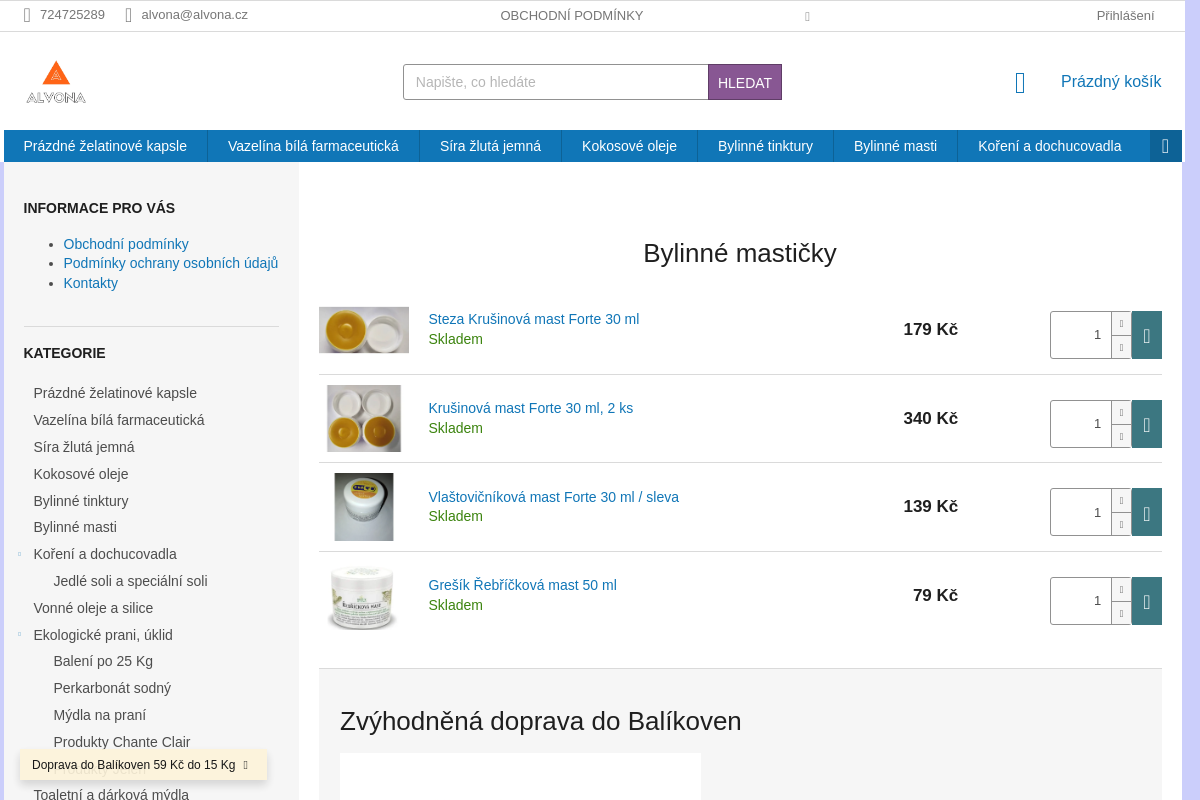Open Podmínky ochrany osobních údajů link
This screenshot has height=800, width=1200.
coord(171,263)
